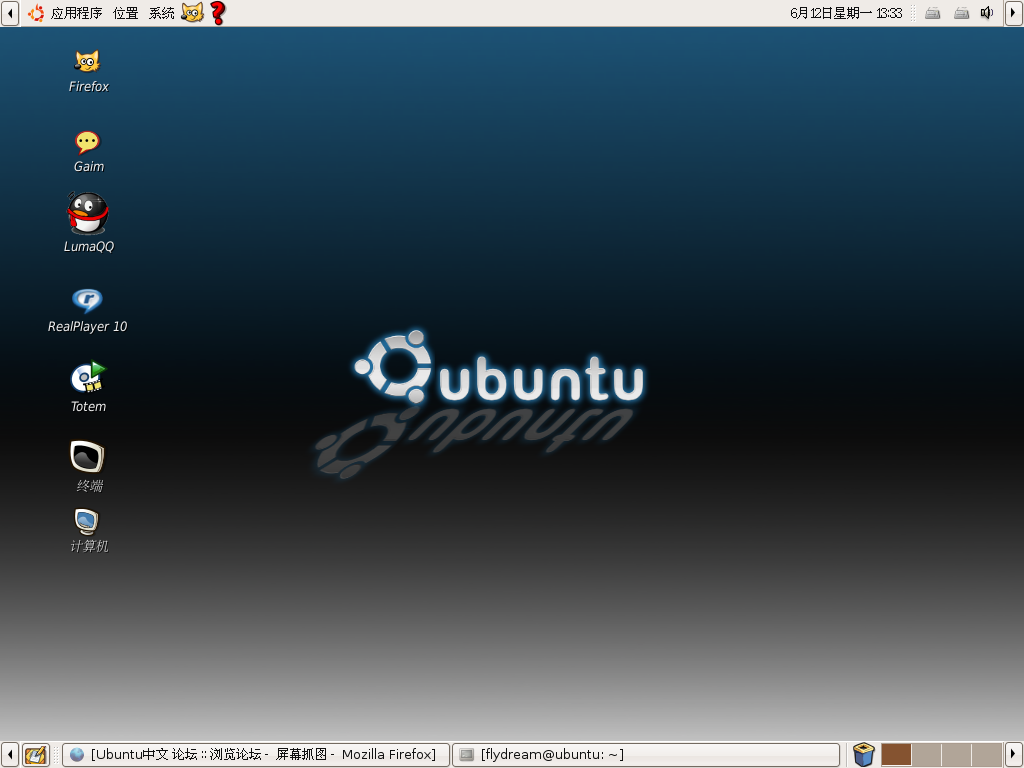Open the volume control speaker icon

point(987,12)
